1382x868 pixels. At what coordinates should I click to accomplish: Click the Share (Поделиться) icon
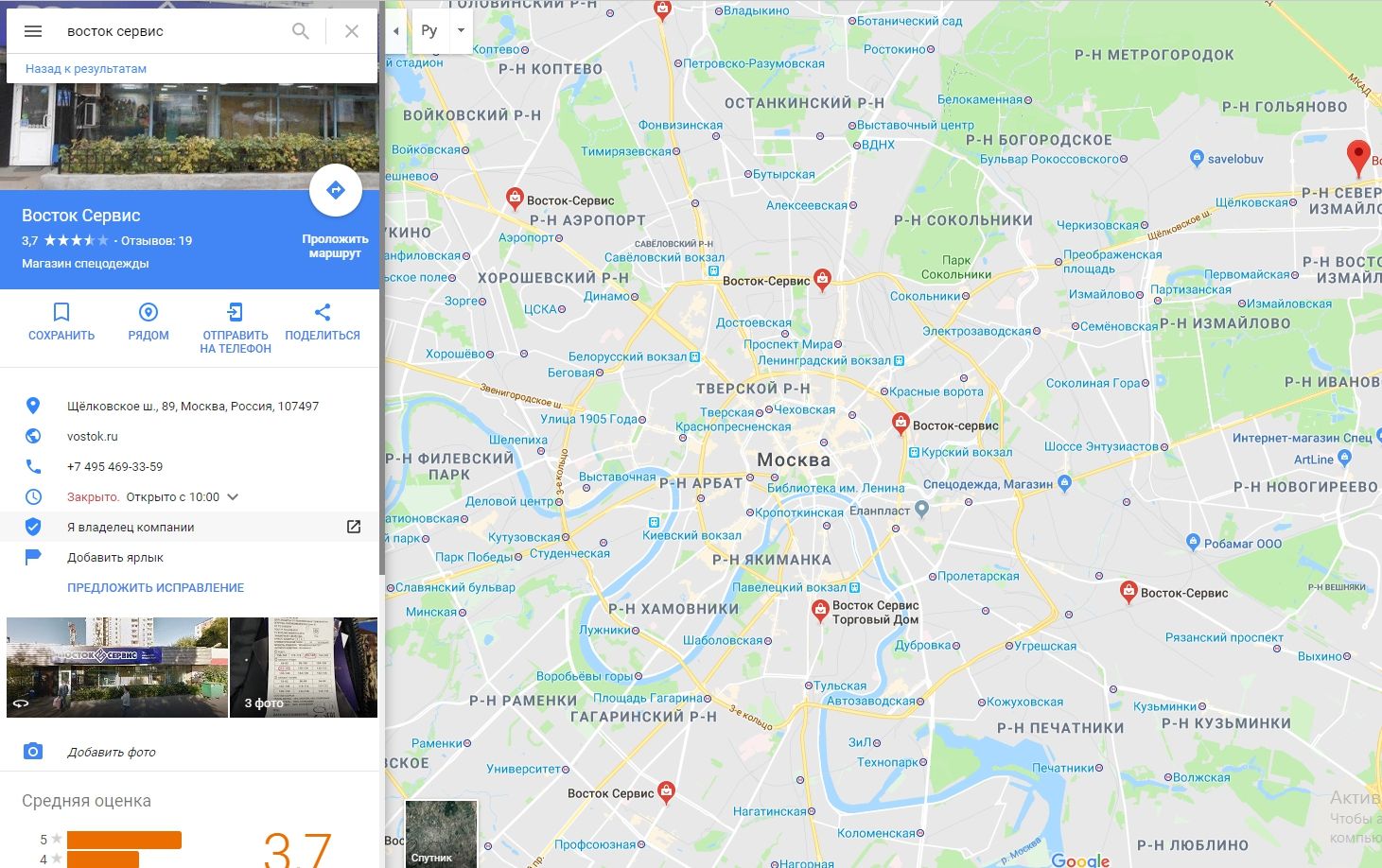323,312
